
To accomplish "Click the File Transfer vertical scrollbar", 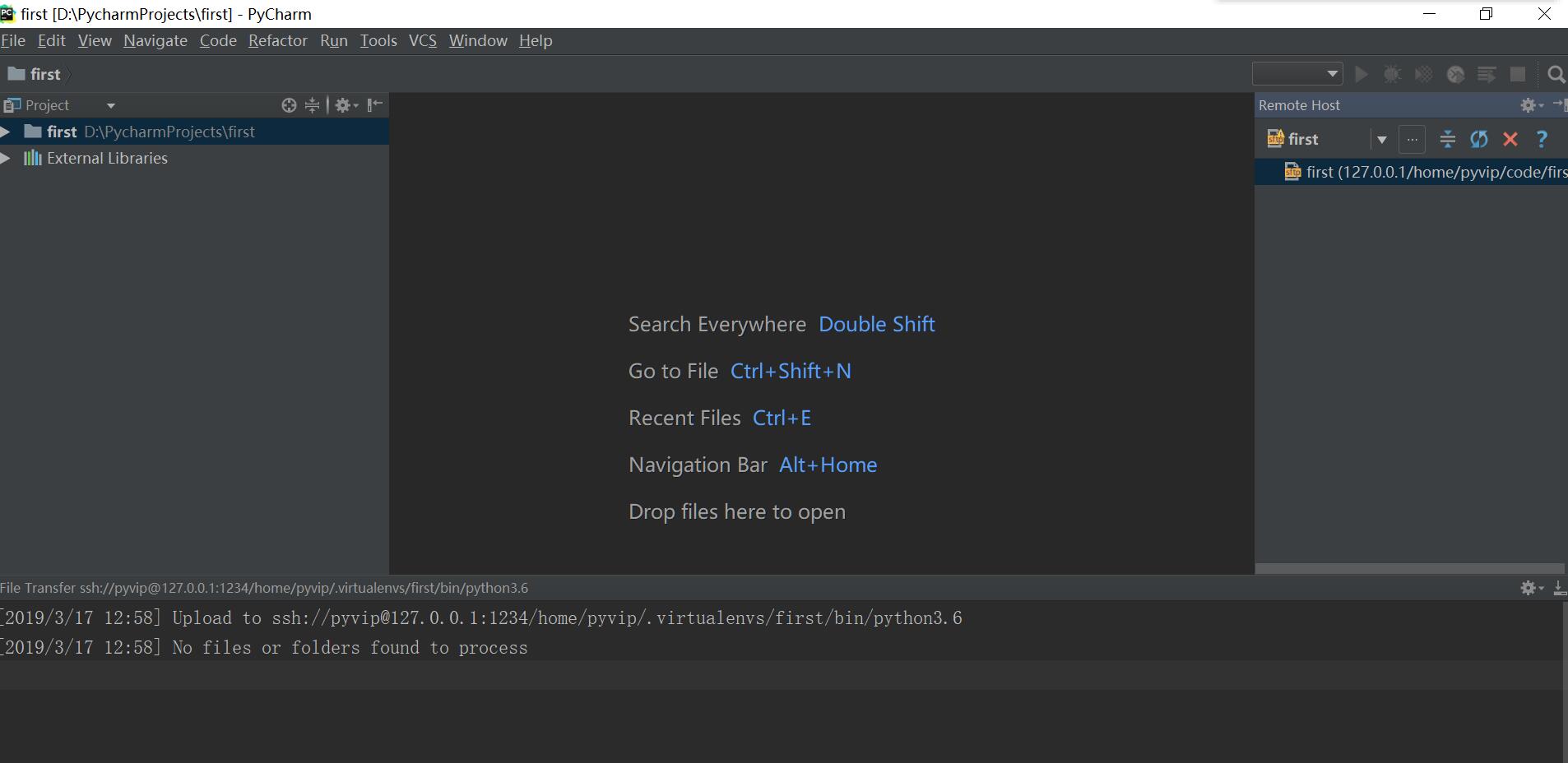I will pyautogui.click(x=1565, y=682).
